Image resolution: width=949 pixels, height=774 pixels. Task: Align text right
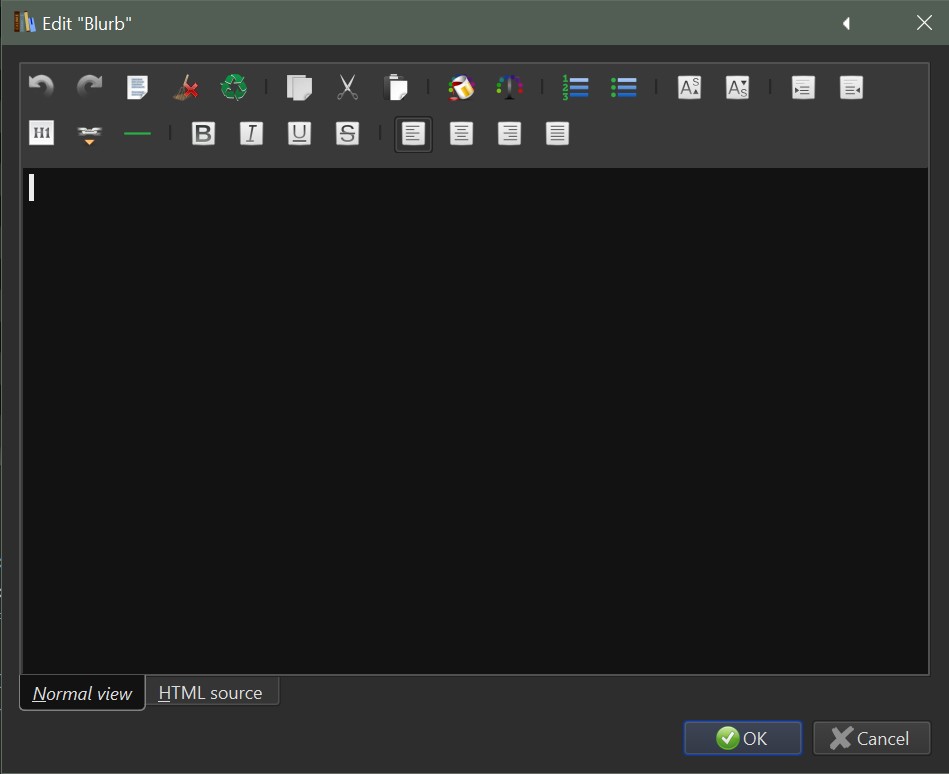(x=510, y=133)
